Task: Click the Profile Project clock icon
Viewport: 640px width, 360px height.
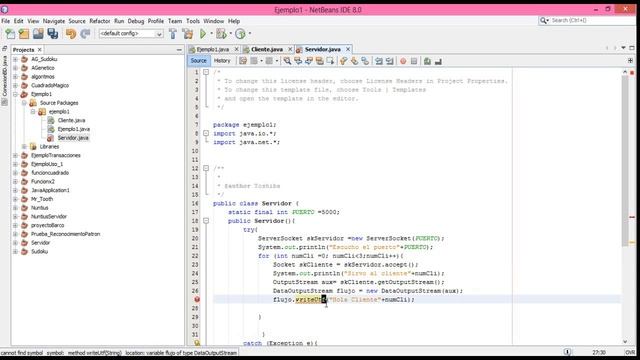Action: coord(240,34)
